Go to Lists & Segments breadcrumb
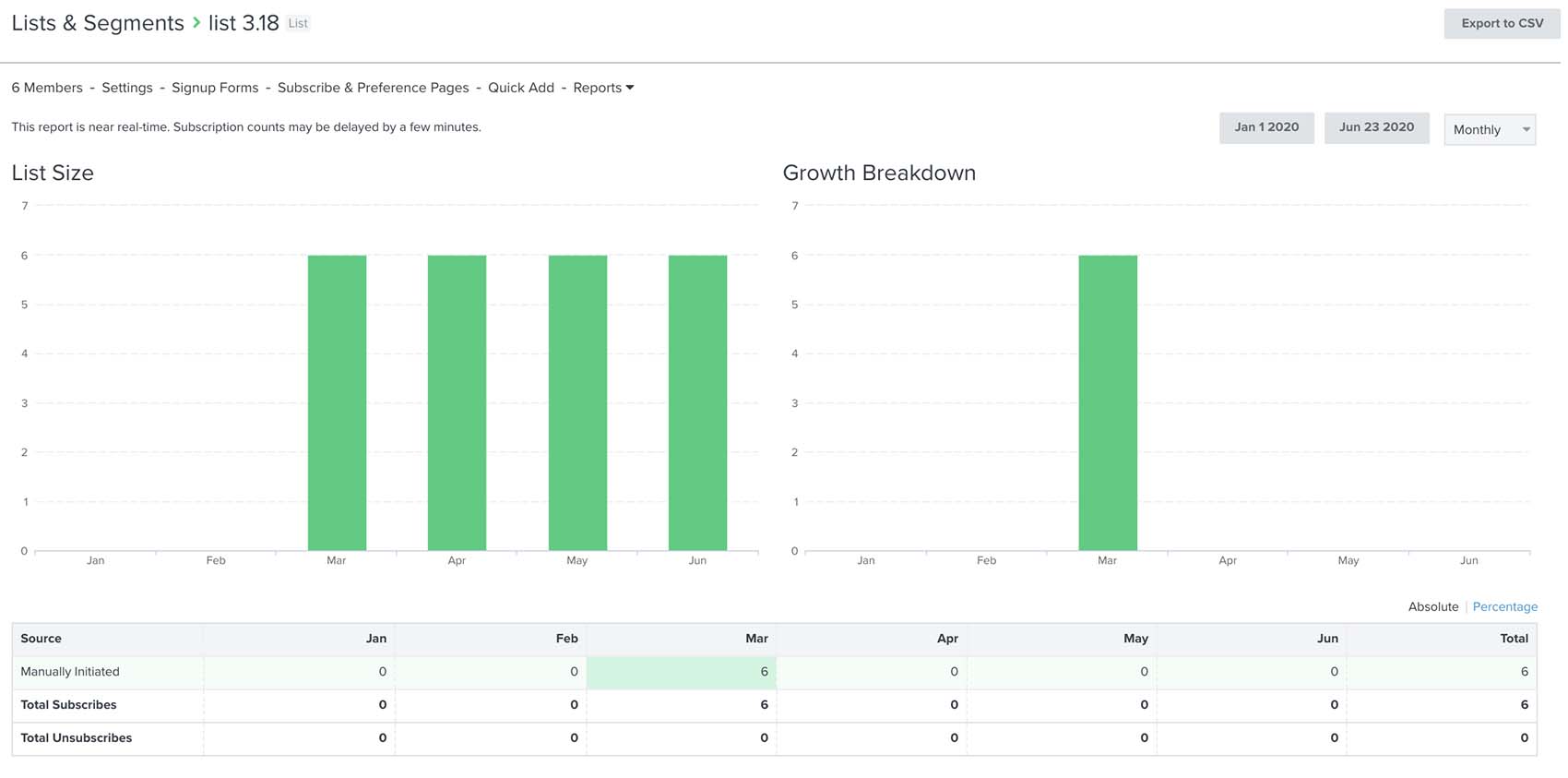Screen dimensions: 1568x778 pos(98,23)
